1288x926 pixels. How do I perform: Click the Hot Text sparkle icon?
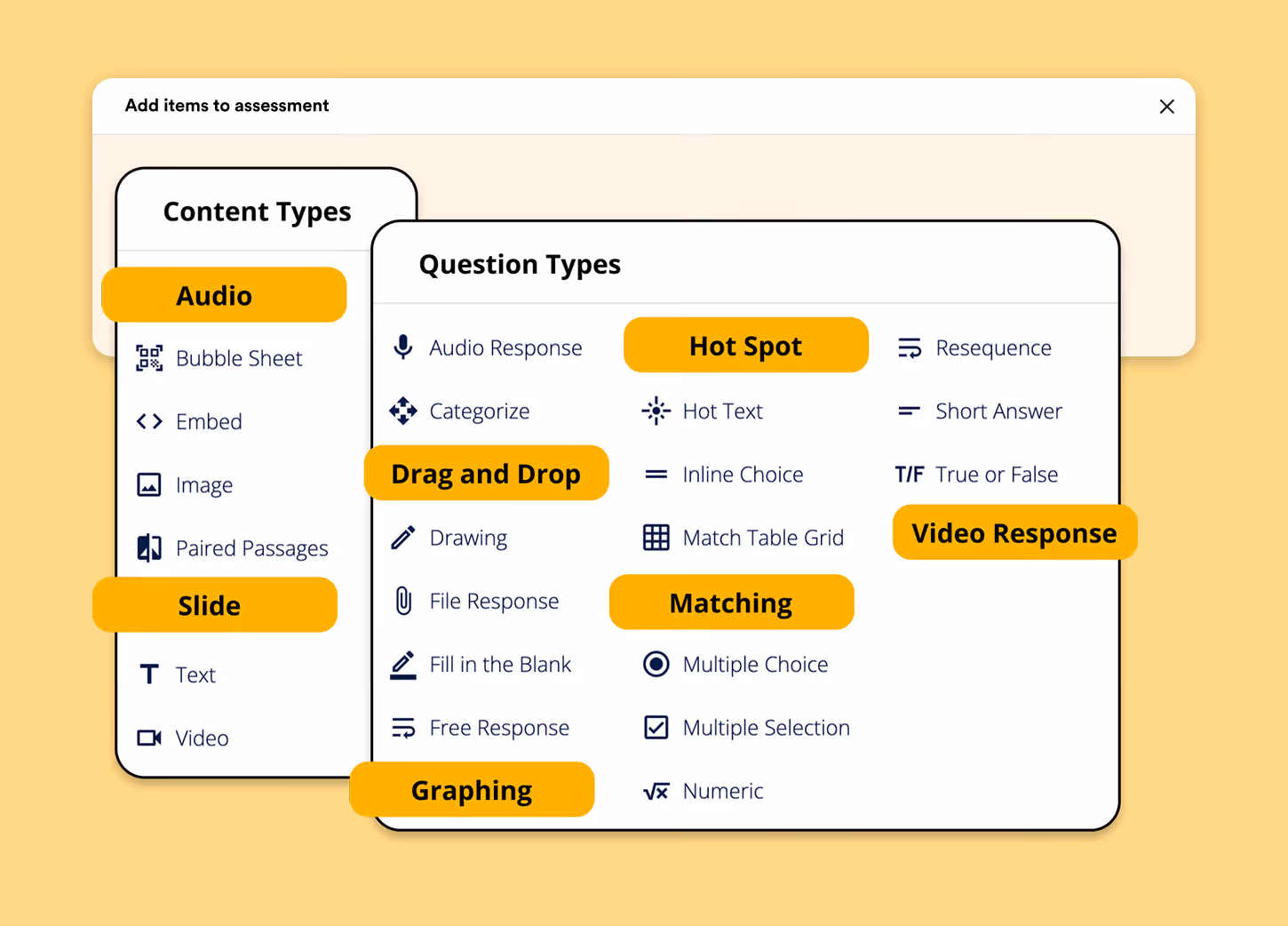pyautogui.click(x=656, y=411)
